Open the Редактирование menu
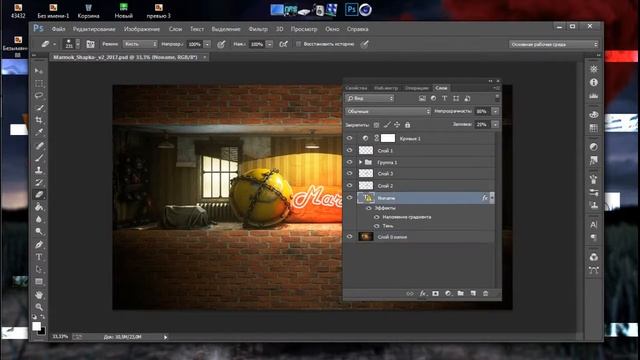 click(94, 29)
